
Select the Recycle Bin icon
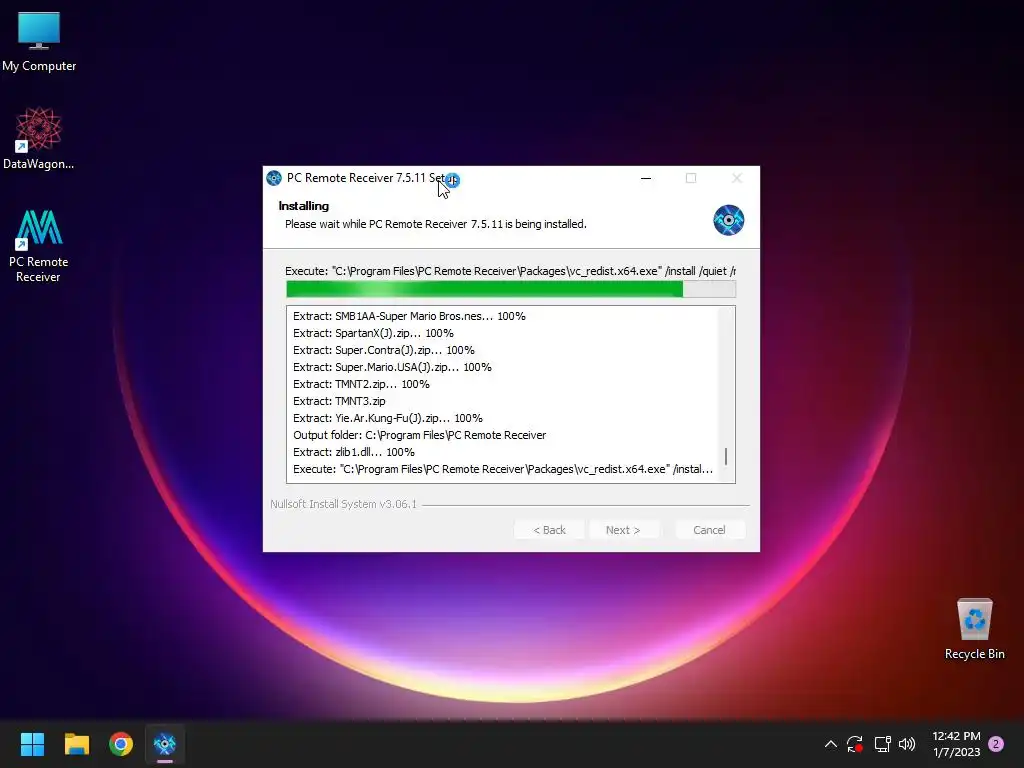[974, 628]
